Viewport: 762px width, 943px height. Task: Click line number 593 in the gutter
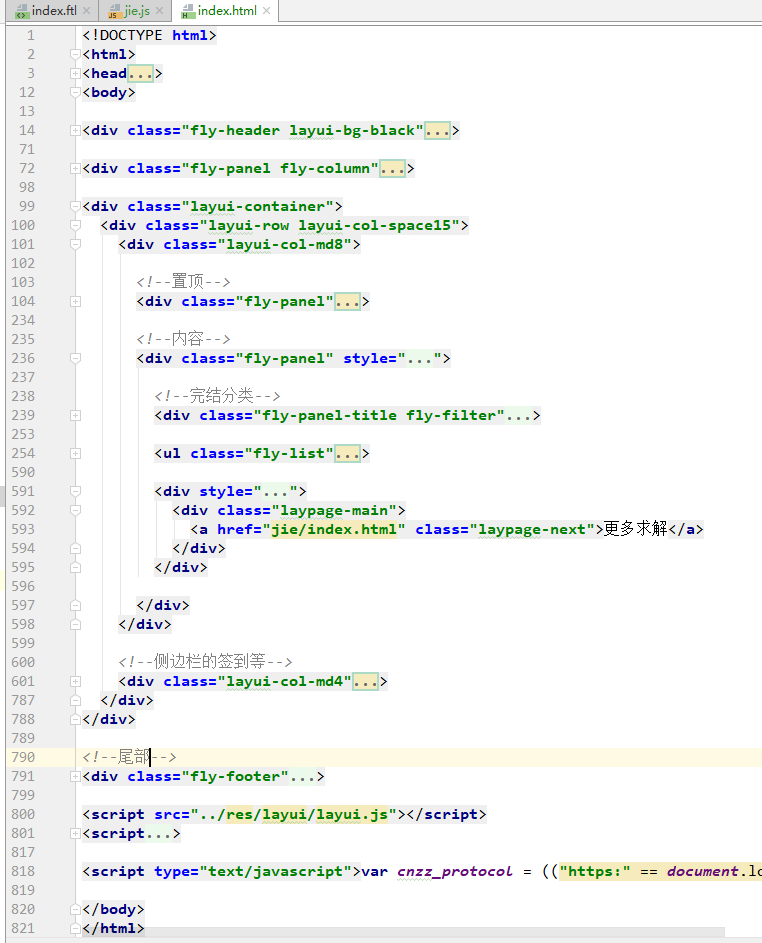click(x=23, y=529)
